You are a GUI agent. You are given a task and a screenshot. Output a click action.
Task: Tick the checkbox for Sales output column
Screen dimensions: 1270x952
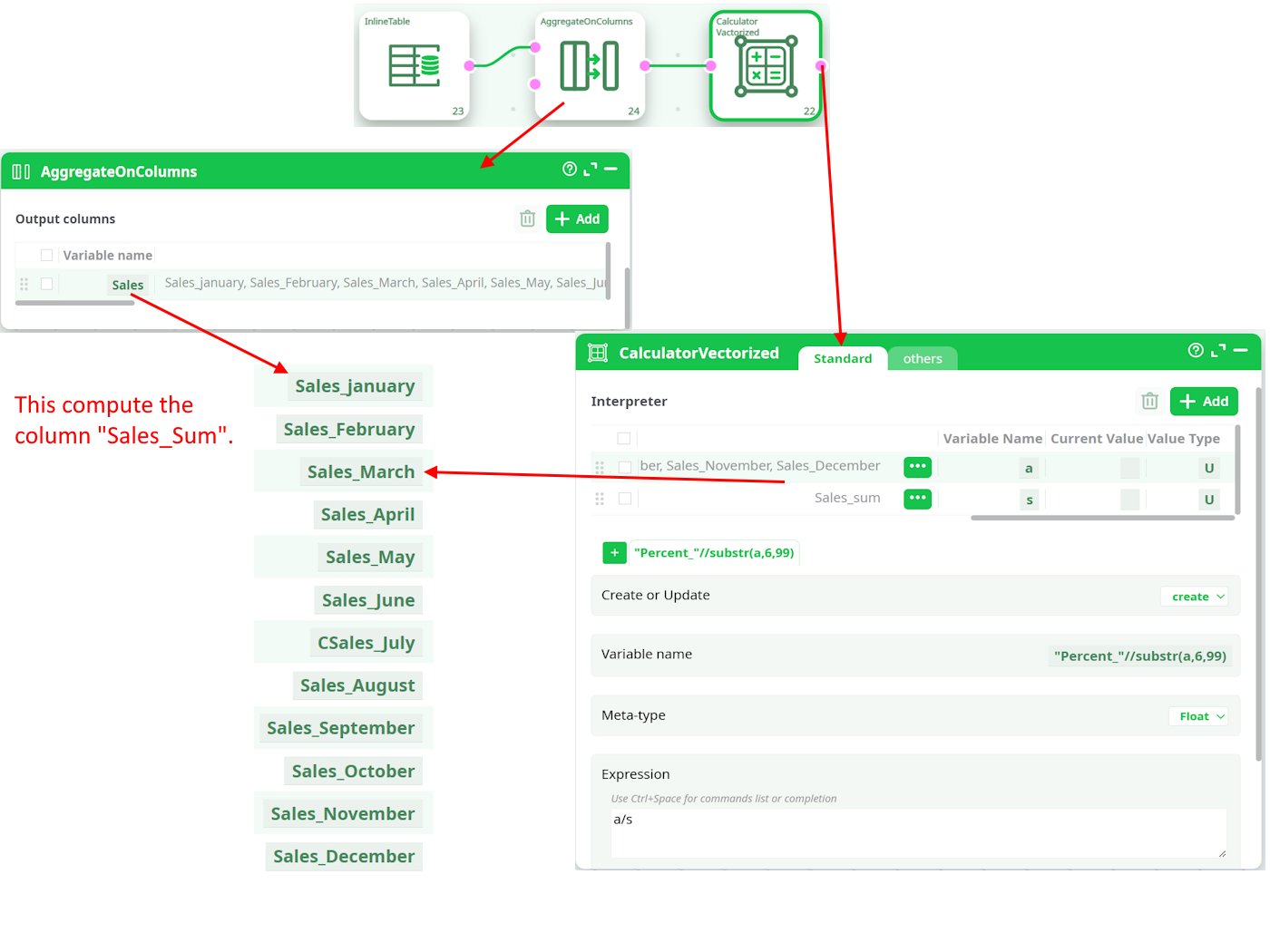tap(46, 284)
